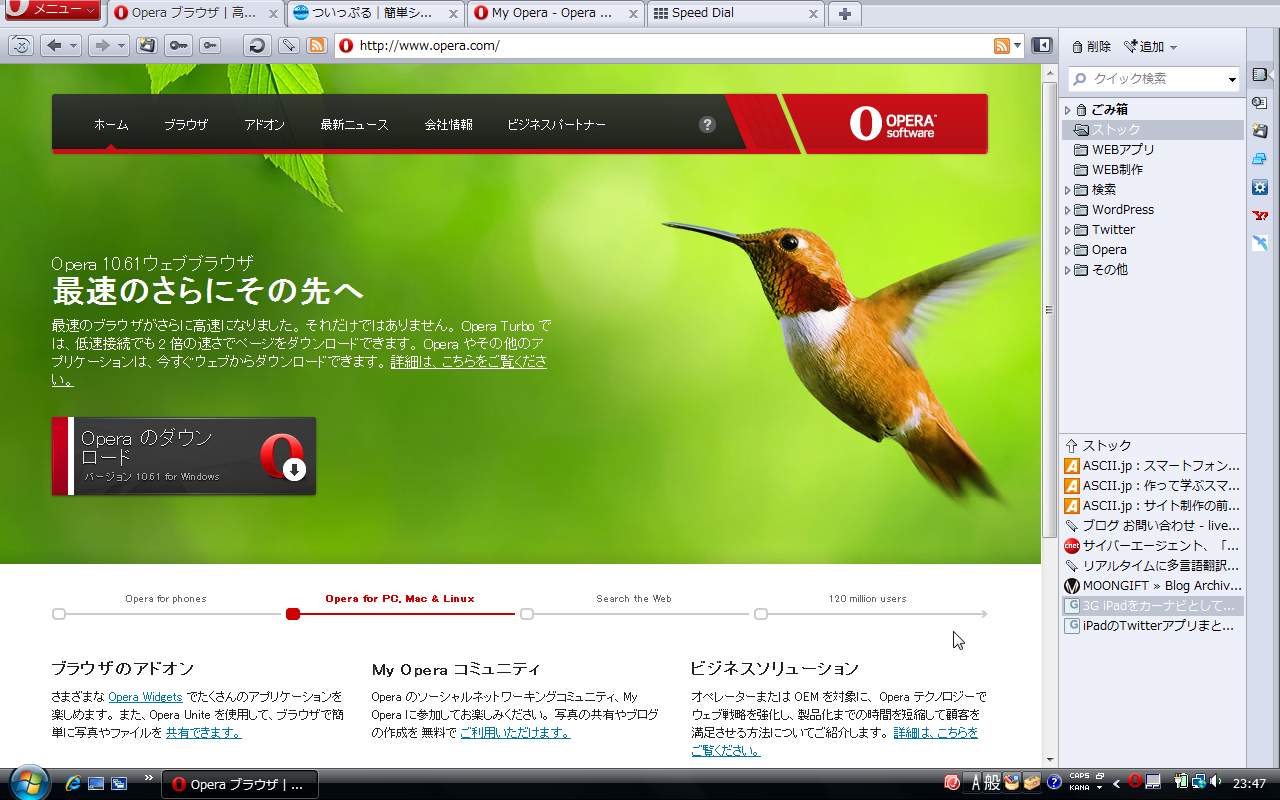The height and width of the screenshot is (800, 1280).
Task: Click the closed-tabs trash icon in the toolbar
Action: pyautogui.click(x=21, y=45)
